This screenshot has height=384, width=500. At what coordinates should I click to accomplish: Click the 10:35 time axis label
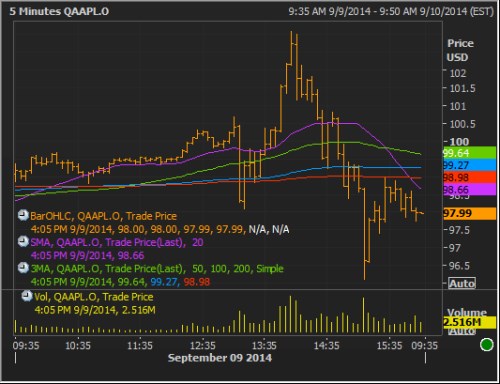[x=78, y=345]
